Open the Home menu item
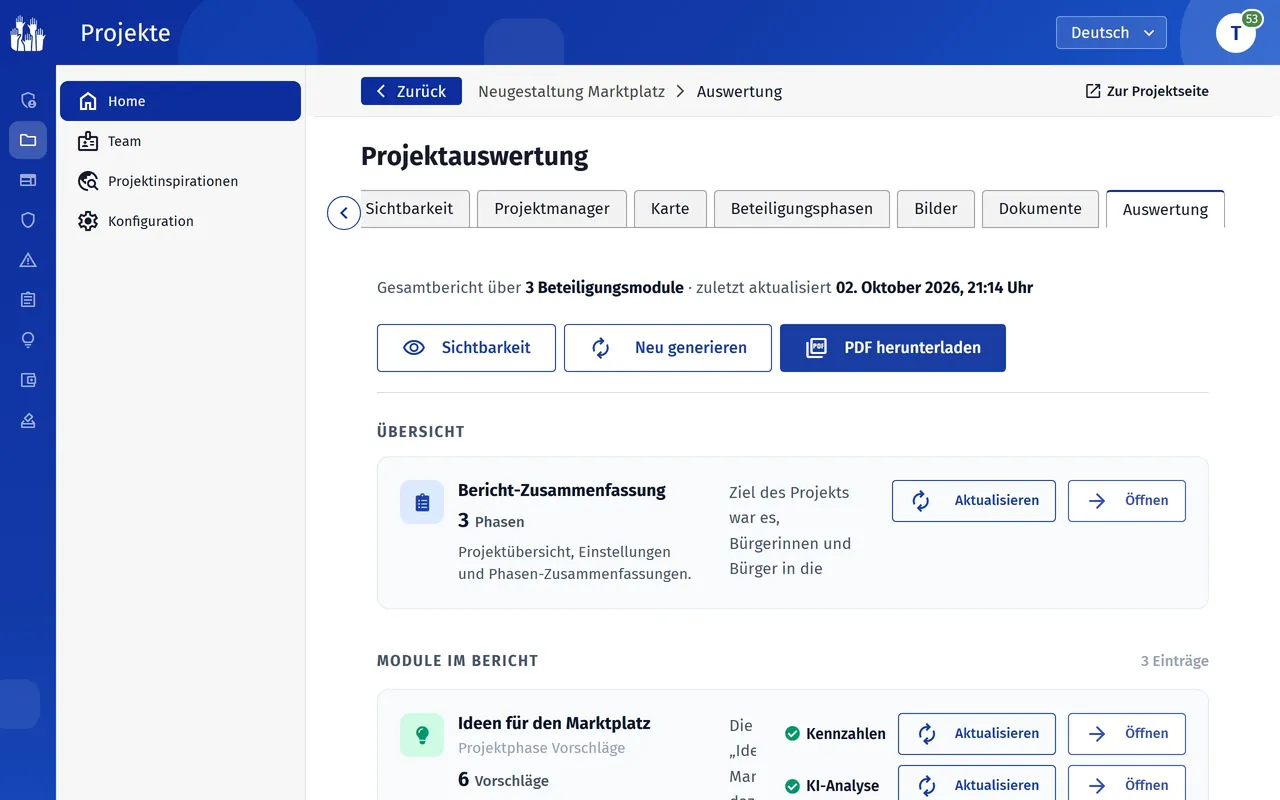Viewport: 1280px width, 800px height. pyautogui.click(x=180, y=101)
